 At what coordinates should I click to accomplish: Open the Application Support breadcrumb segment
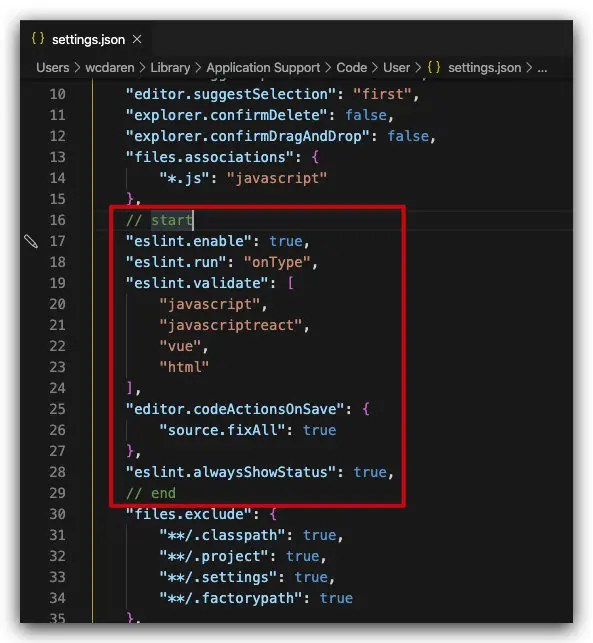click(263, 67)
